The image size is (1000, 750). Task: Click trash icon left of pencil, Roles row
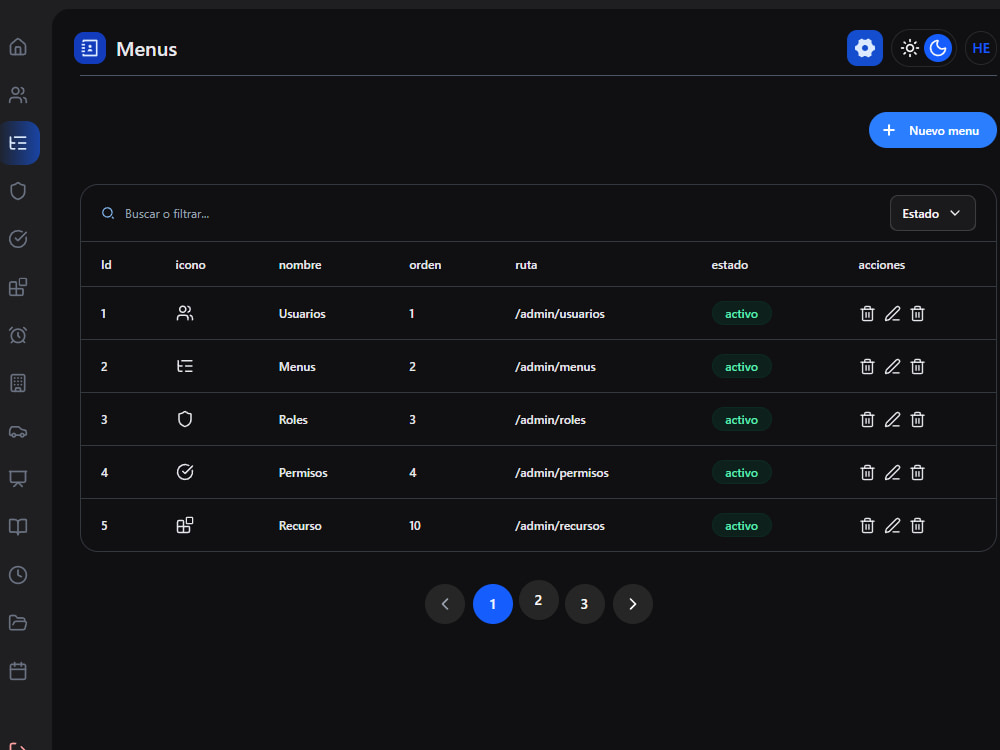click(867, 420)
